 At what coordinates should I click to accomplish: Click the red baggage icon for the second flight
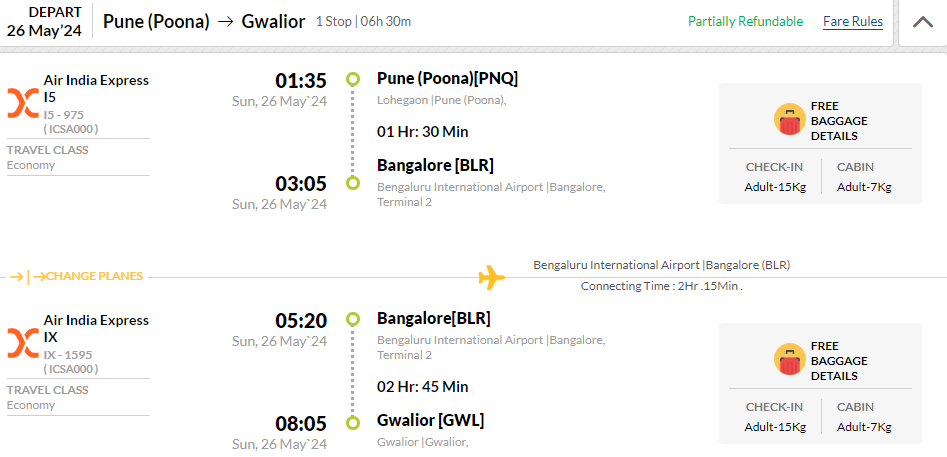790,359
